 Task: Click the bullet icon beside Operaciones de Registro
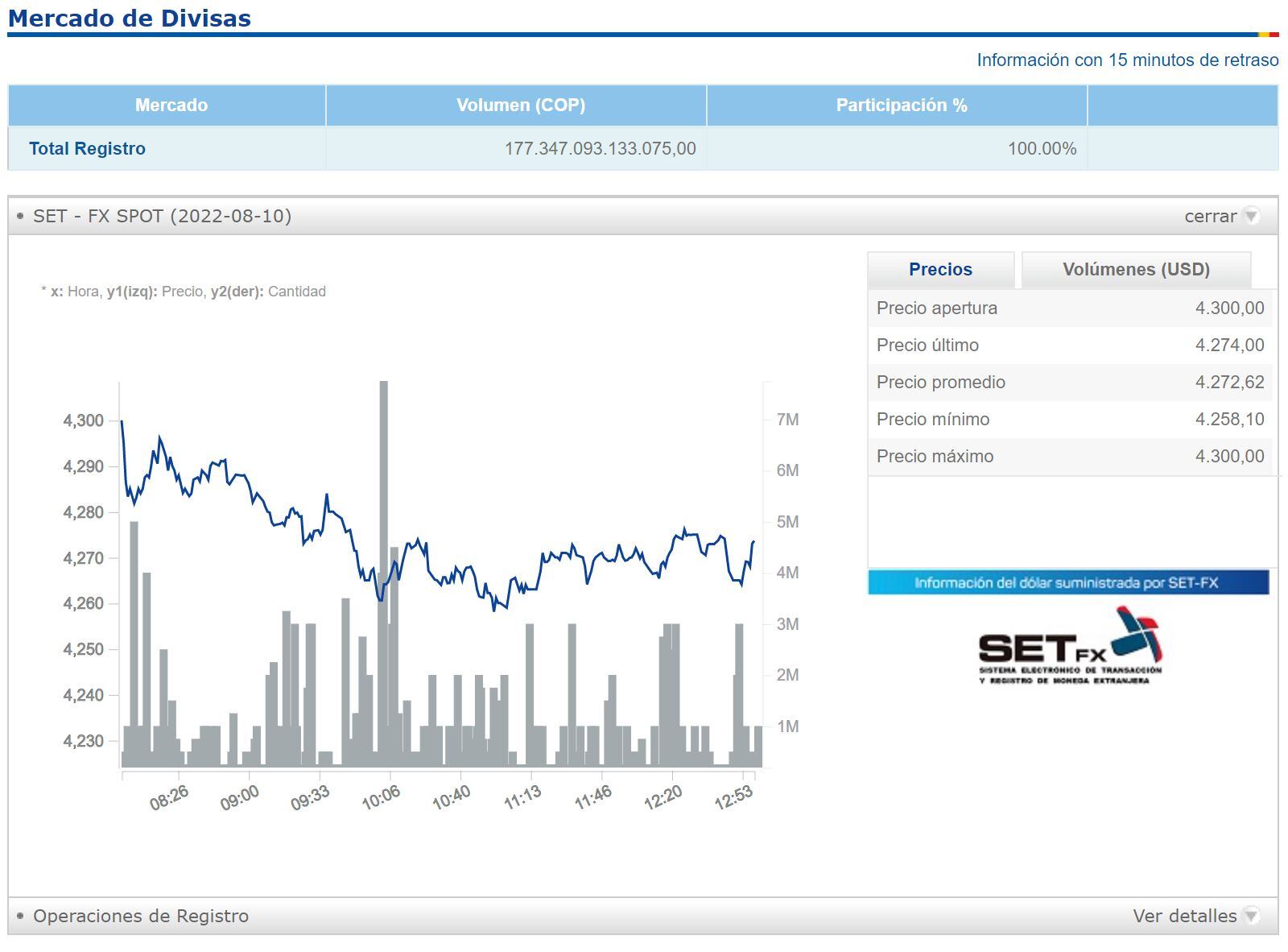(x=20, y=916)
